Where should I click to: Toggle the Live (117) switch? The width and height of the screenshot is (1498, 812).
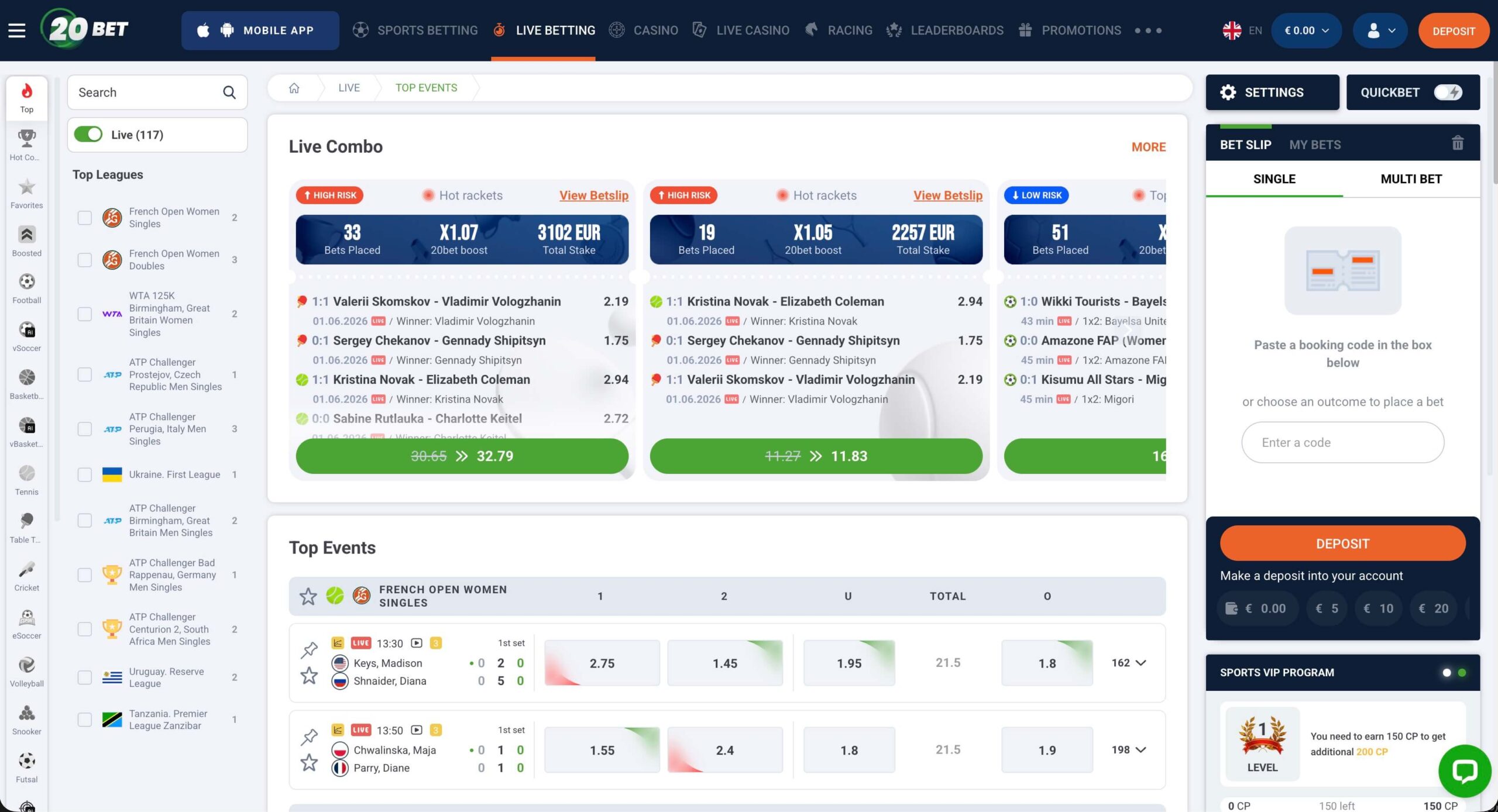[88, 135]
